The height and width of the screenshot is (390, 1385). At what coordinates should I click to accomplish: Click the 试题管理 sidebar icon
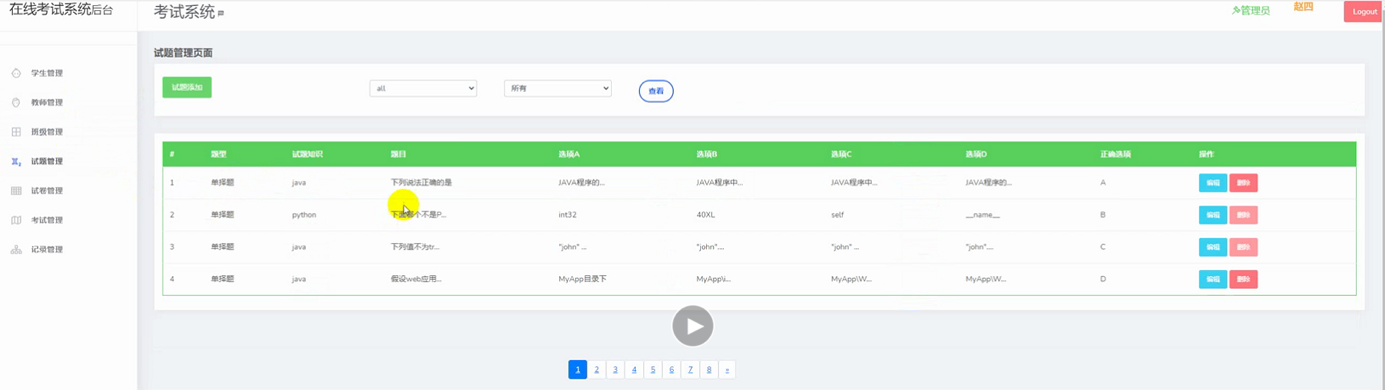click(16, 161)
